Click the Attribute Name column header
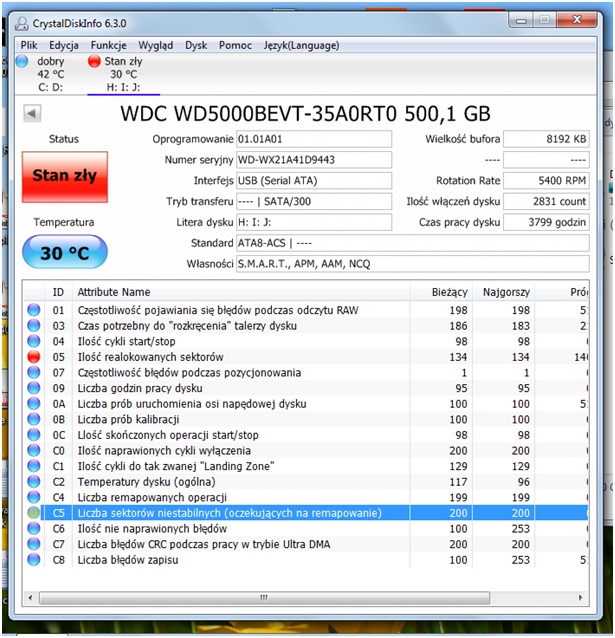This screenshot has height=638, width=615. coord(241,292)
